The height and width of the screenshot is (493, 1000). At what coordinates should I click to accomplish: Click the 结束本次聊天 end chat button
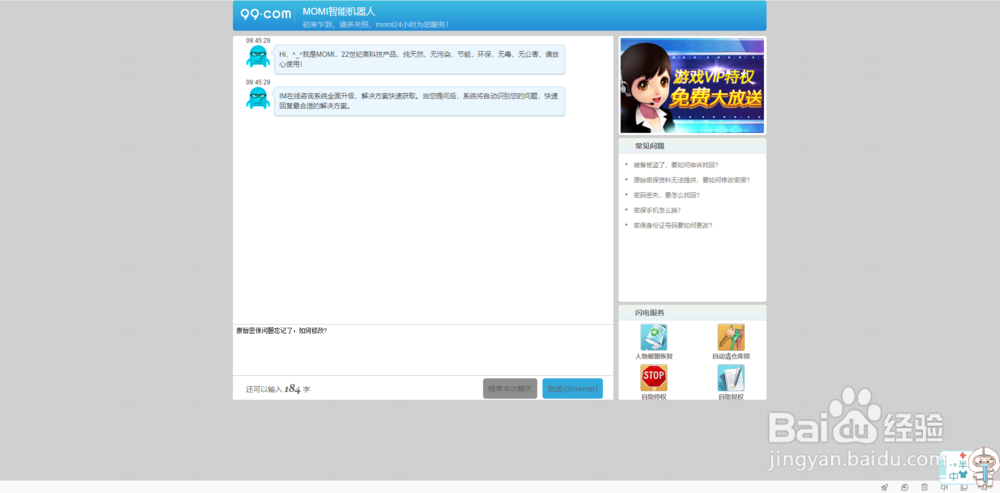tap(510, 388)
